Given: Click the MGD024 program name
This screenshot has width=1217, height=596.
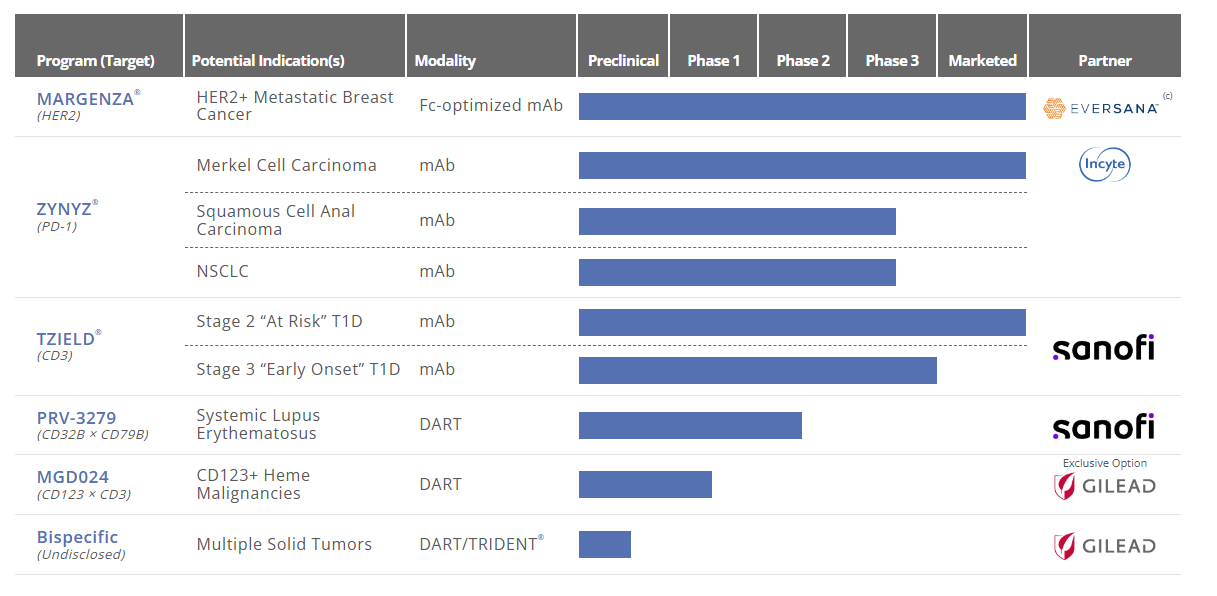Looking at the screenshot, I should click(x=73, y=477).
